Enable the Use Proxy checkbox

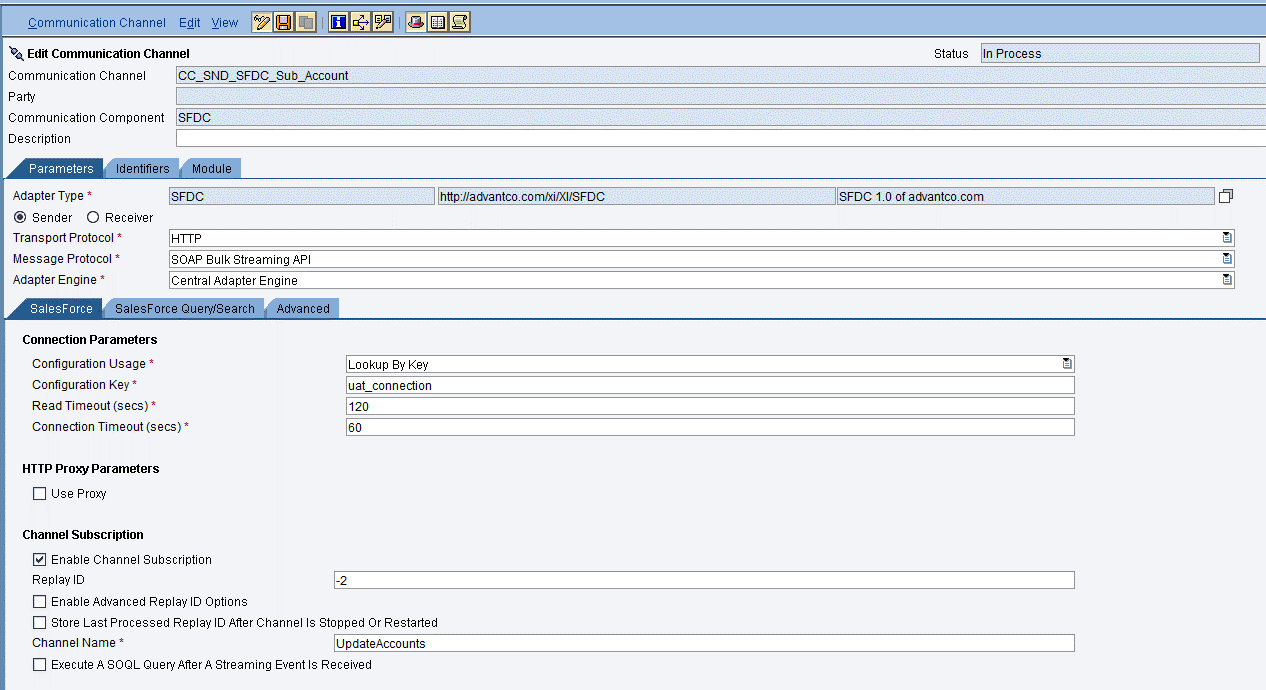tap(39, 493)
